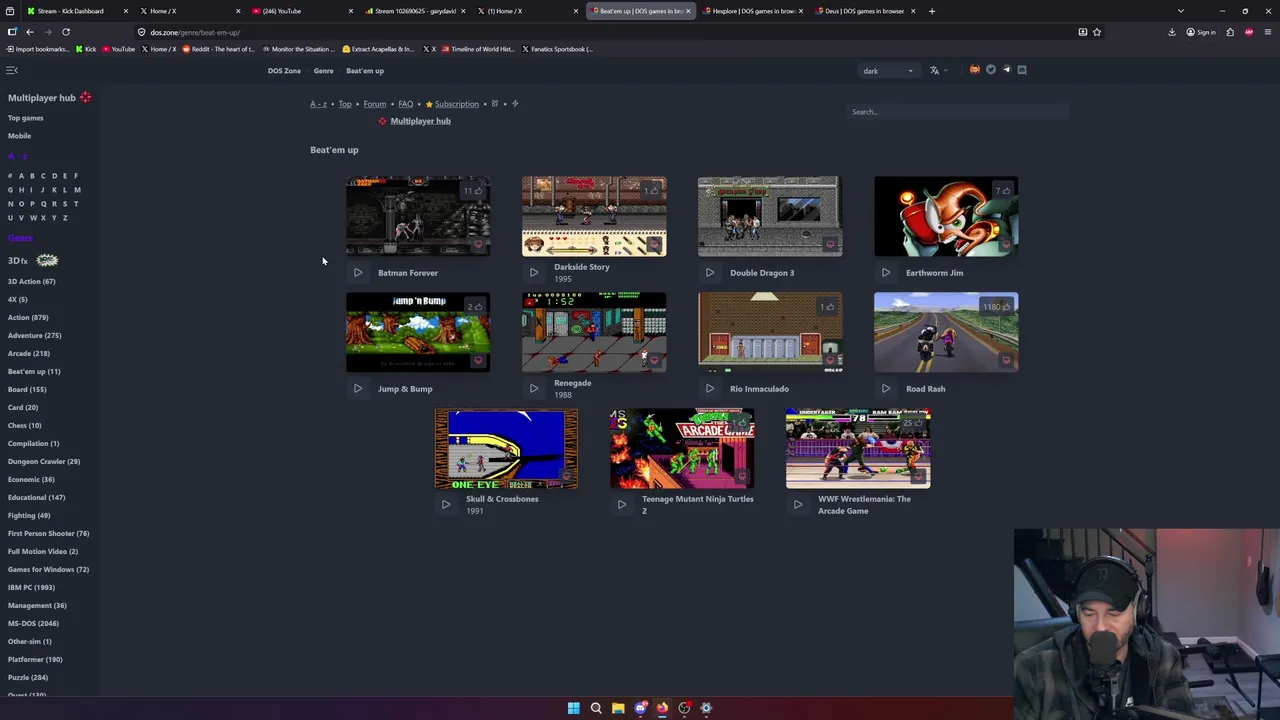Click Beat'em up breadcrumb item
The image size is (1280, 720).
pyautogui.click(x=365, y=71)
